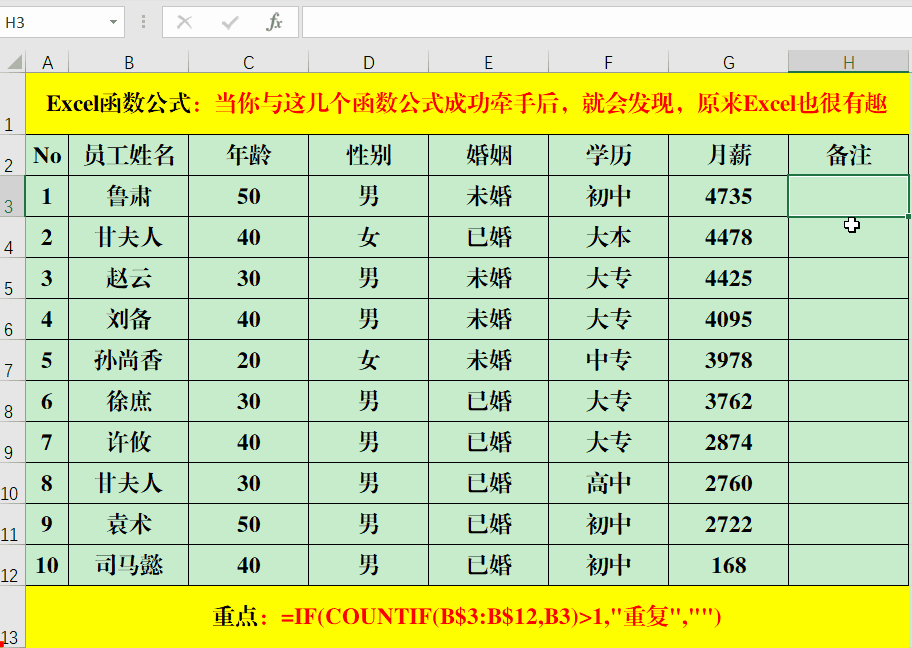Select the salary cell 4735
912x648 pixels.
point(728,197)
